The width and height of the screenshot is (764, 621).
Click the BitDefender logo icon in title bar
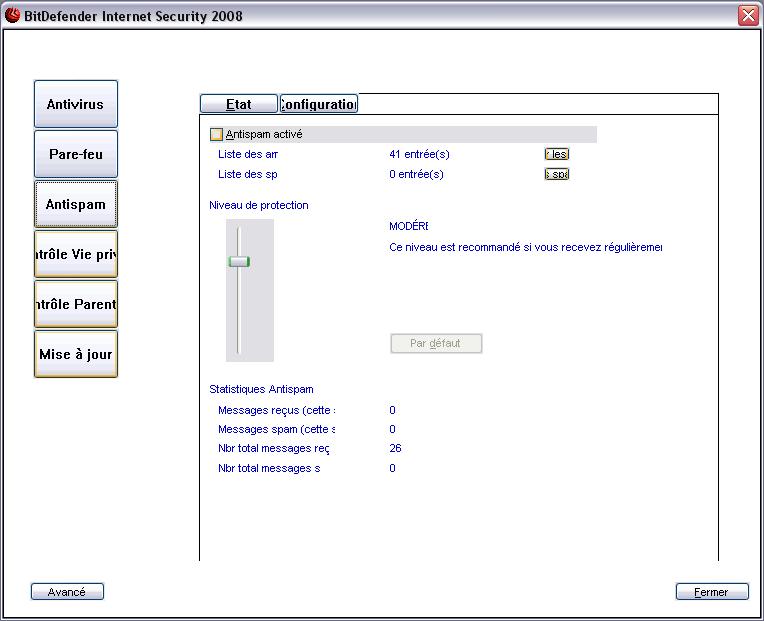point(12,15)
